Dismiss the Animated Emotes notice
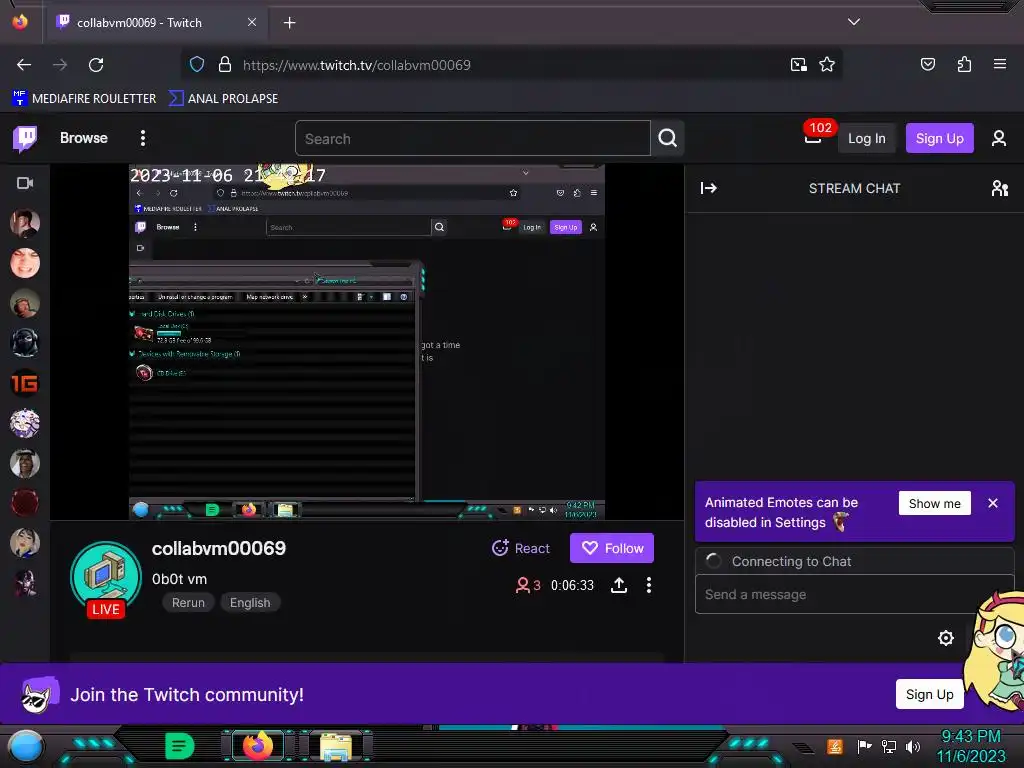This screenshot has height=768, width=1024. pyautogui.click(x=993, y=504)
